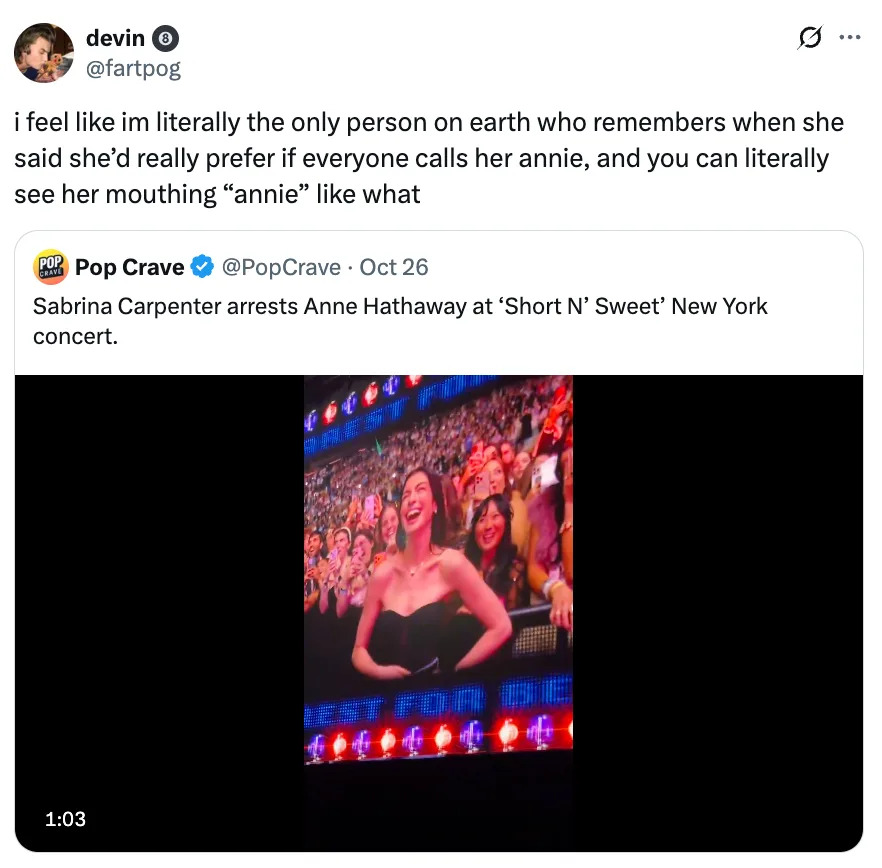Image resolution: width=882 pixels, height=868 pixels.
Task: Open devin's profile avatar photo
Action: click(44, 53)
